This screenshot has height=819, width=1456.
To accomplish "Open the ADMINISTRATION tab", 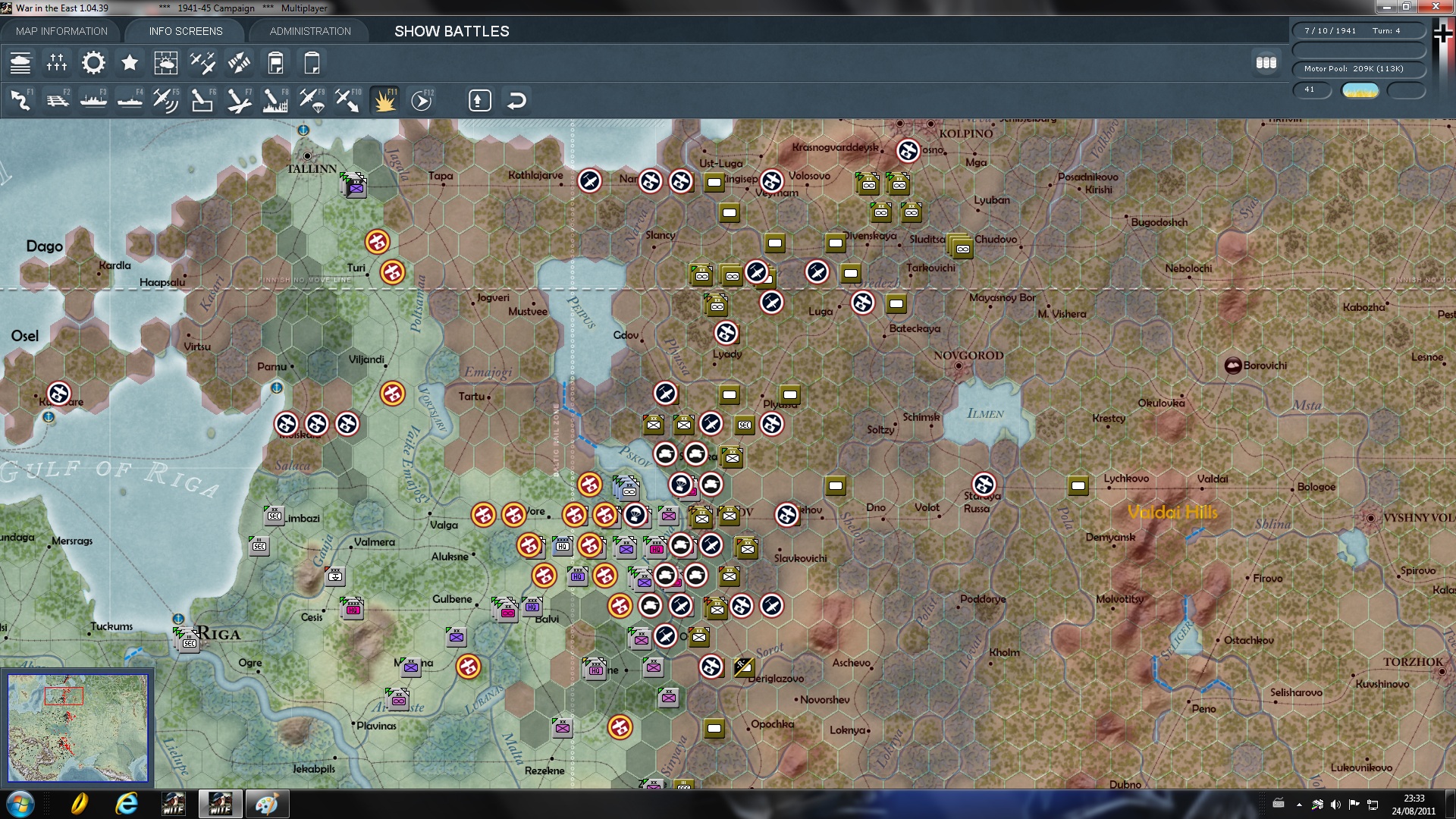I will 310,31.
